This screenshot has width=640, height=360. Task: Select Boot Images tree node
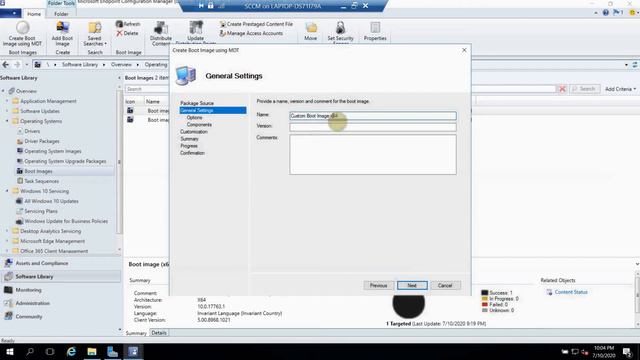pyautogui.click(x=38, y=171)
